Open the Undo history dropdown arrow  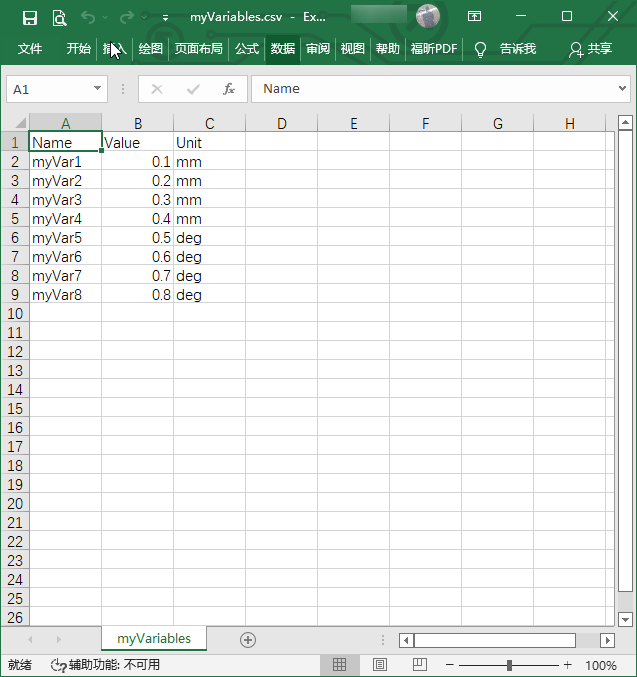[x=105, y=17]
